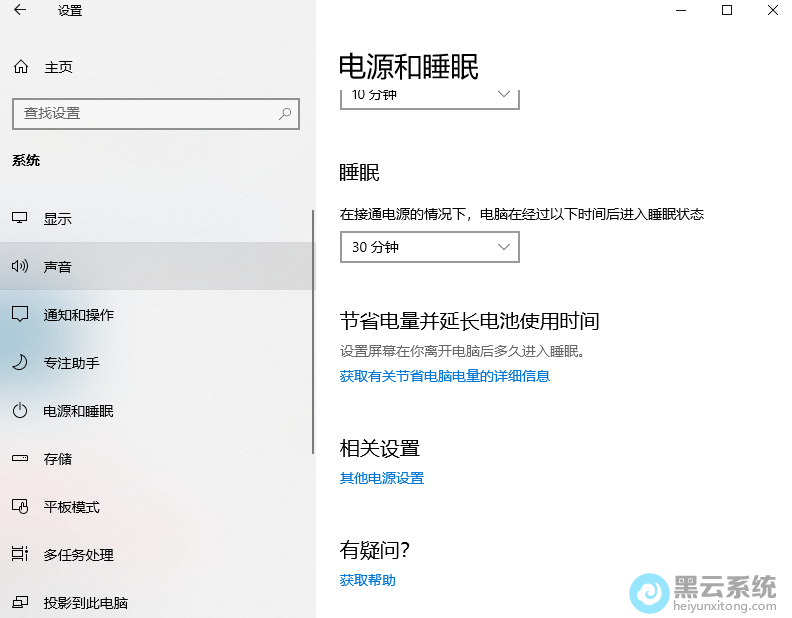Click the Display (显示) monitor icon

point(20,219)
